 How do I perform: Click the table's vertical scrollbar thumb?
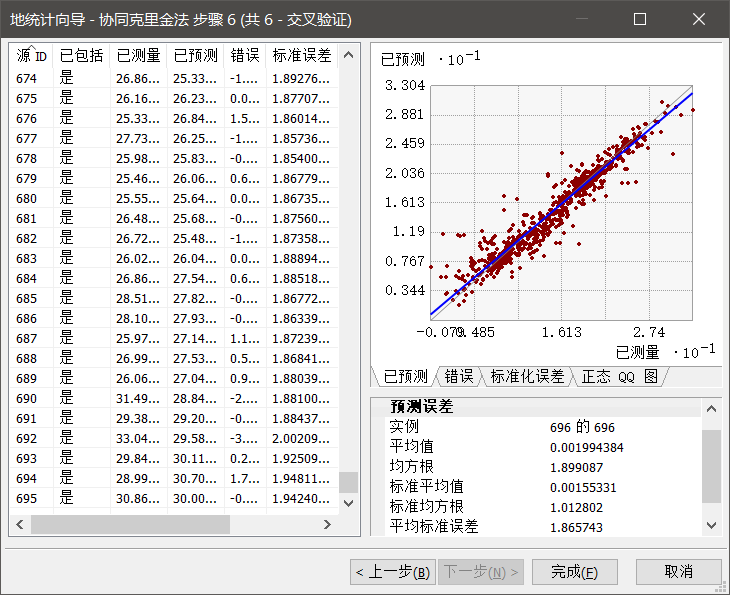click(x=348, y=482)
